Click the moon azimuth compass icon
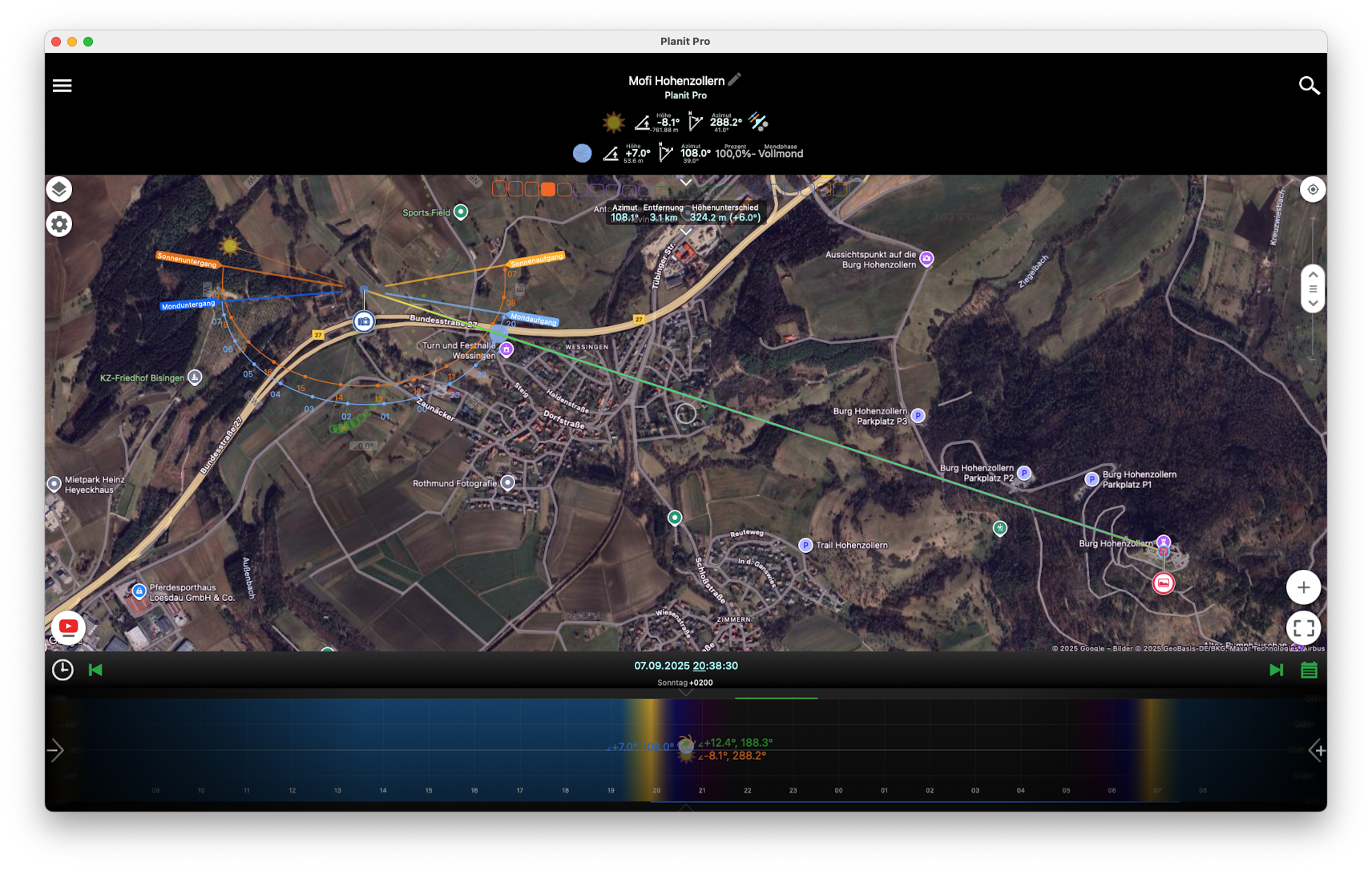The height and width of the screenshot is (871, 1372). [x=665, y=152]
